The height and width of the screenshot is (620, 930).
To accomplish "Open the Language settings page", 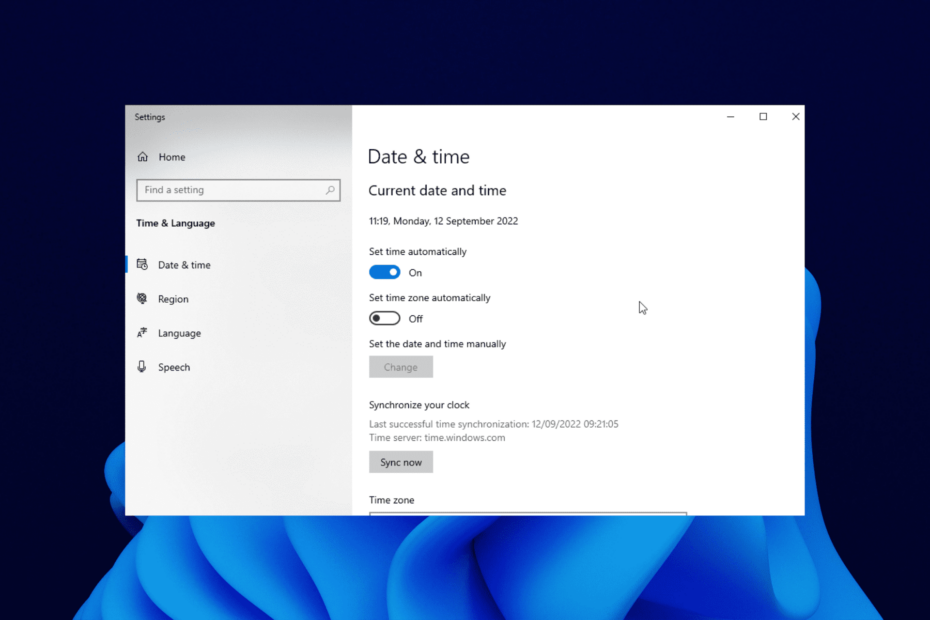I will pyautogui.click(x=239, y=333).
